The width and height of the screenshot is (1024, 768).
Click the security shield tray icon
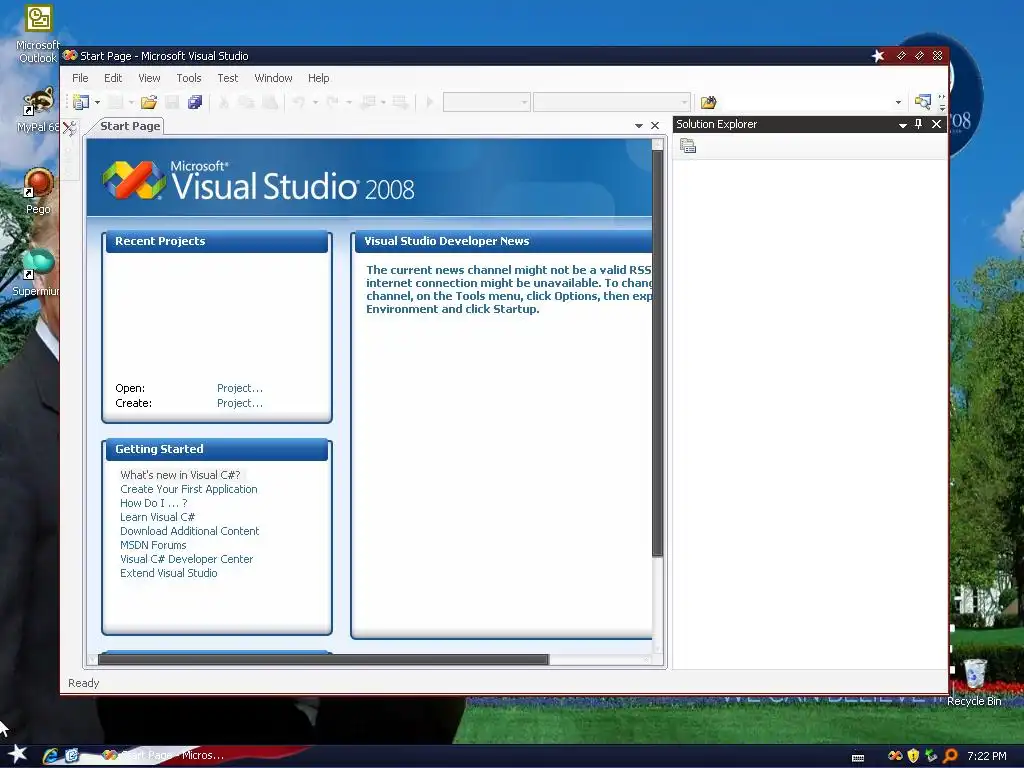(x=913, y=756)
